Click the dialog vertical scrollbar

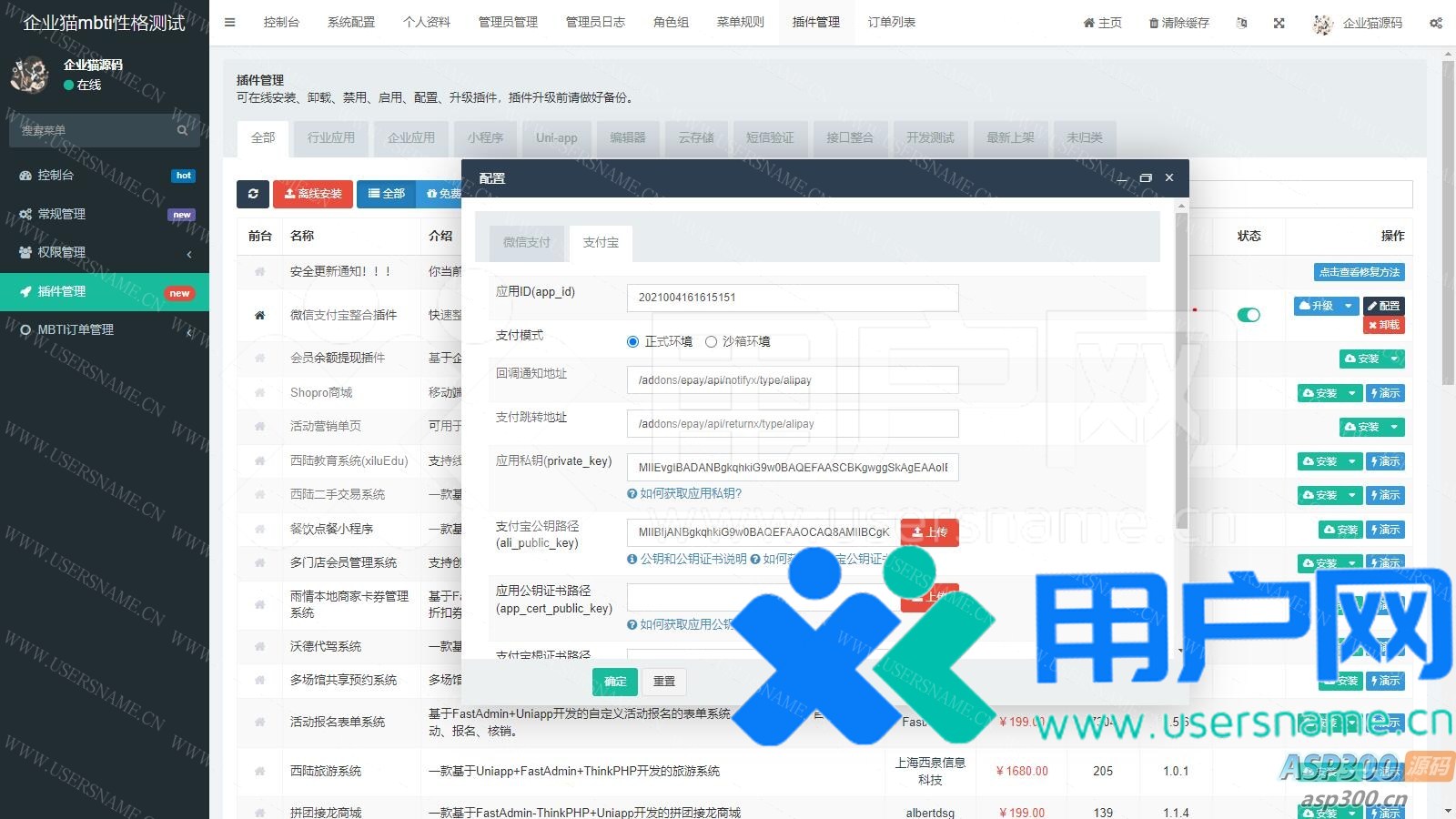(x=1181, y=364)
